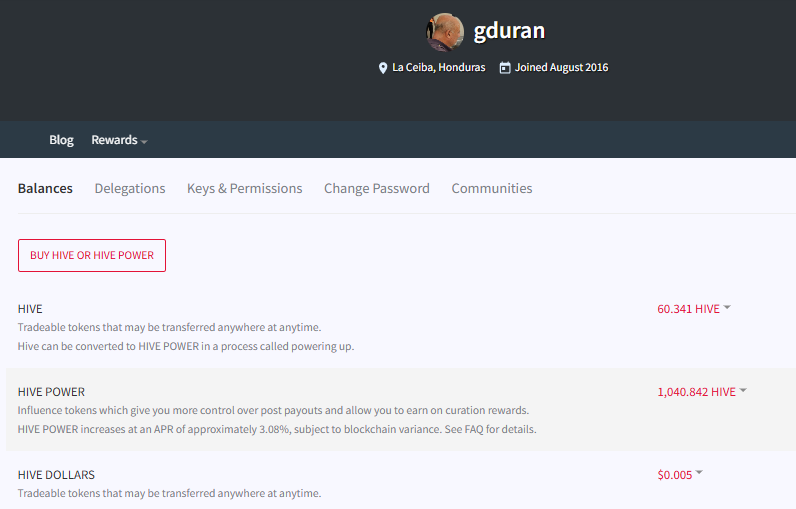Go to Change Password tab

(377, 188)
